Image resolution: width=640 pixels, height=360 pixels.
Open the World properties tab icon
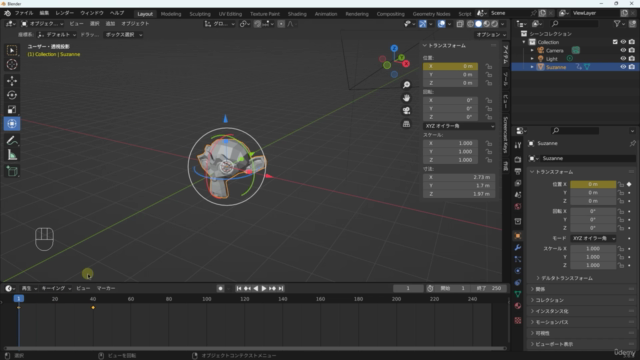point(518,206)
